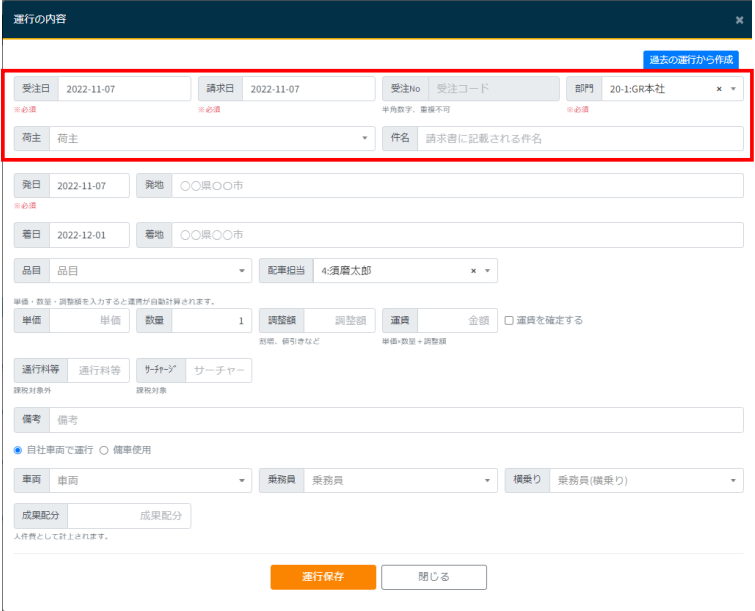Focus the 備考 remarks field

pos(395,420)
